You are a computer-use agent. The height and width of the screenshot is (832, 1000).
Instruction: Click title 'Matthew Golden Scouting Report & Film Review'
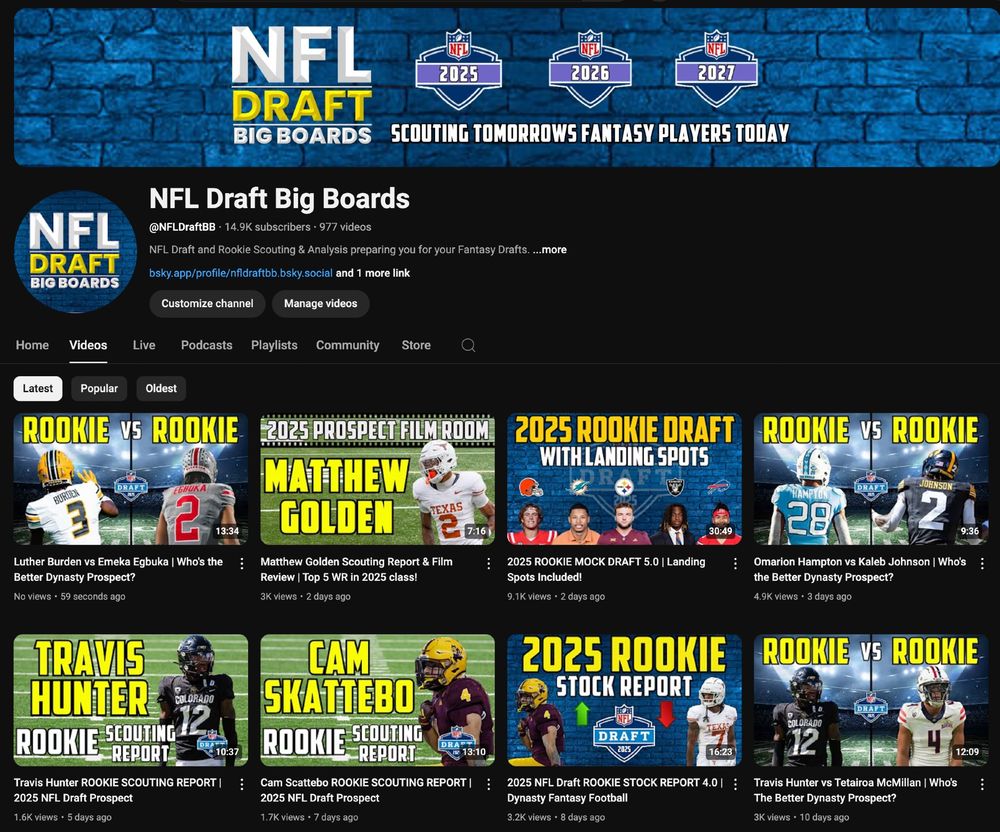click(357, 569)
